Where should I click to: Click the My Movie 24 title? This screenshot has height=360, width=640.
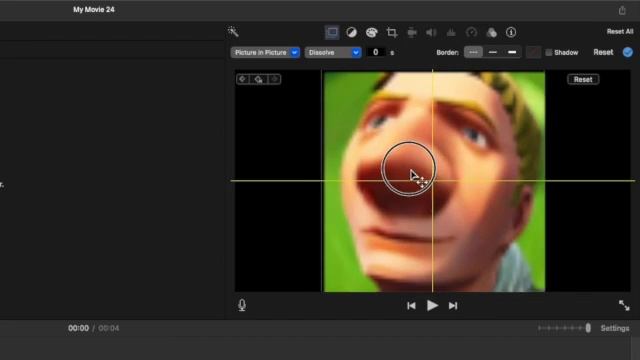click(x=94, y=9)
